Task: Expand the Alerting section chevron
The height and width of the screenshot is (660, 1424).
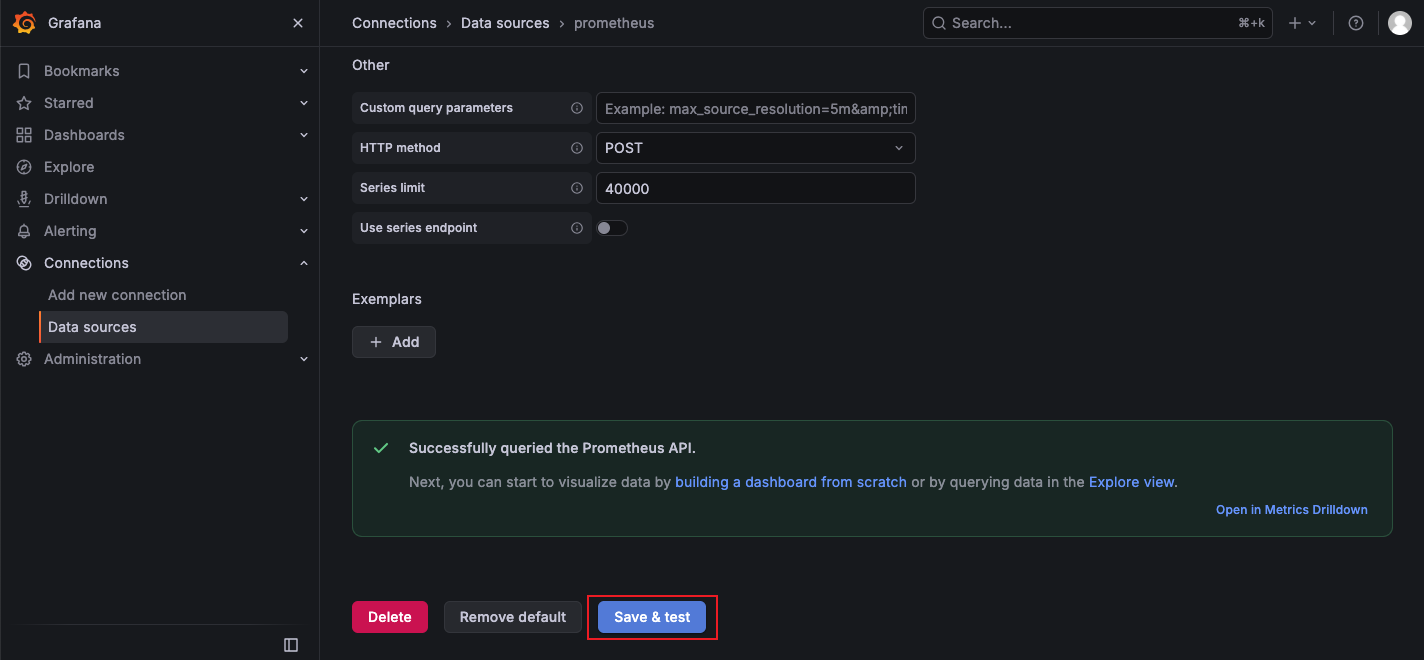Action: [304, 231]
